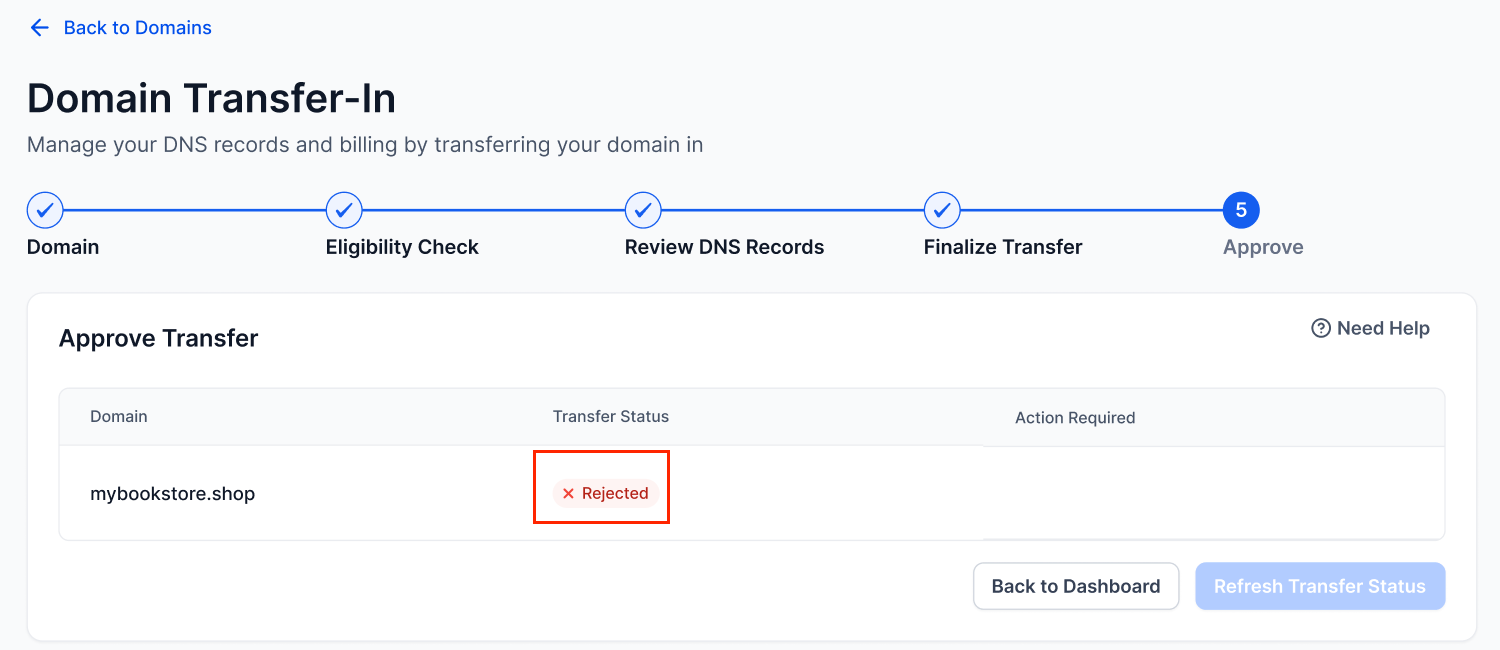Select the Eligibility Check step checkmark circle
This screenshot has width=1500, height=650.
pos(344,211)
